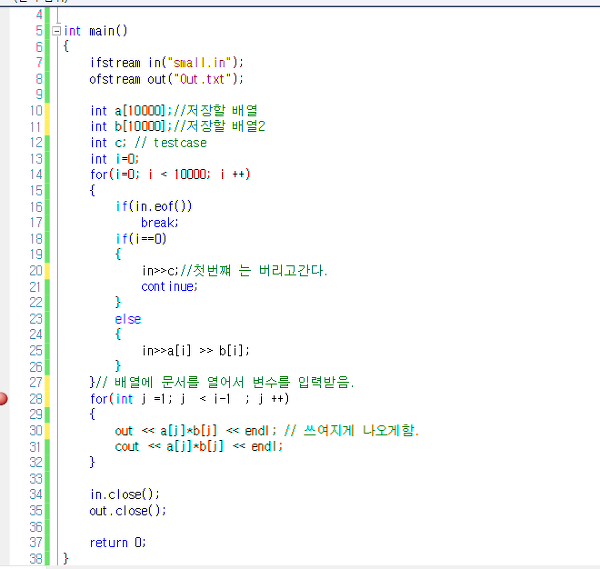This screenshot has width=600, height=569.
Task: Click the 'for(i=0; i < 10000; i ++)' statement
Action: coord(170,174)
